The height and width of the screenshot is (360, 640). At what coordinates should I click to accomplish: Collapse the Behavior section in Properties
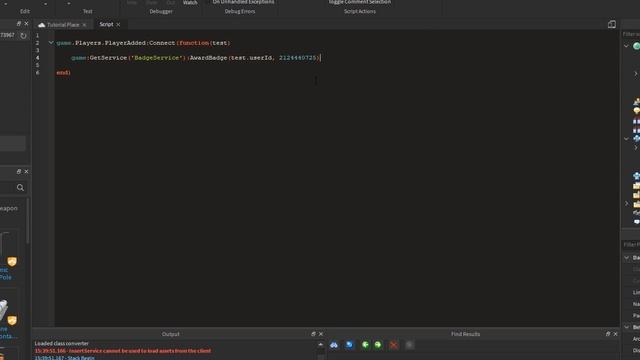point(627,327)
